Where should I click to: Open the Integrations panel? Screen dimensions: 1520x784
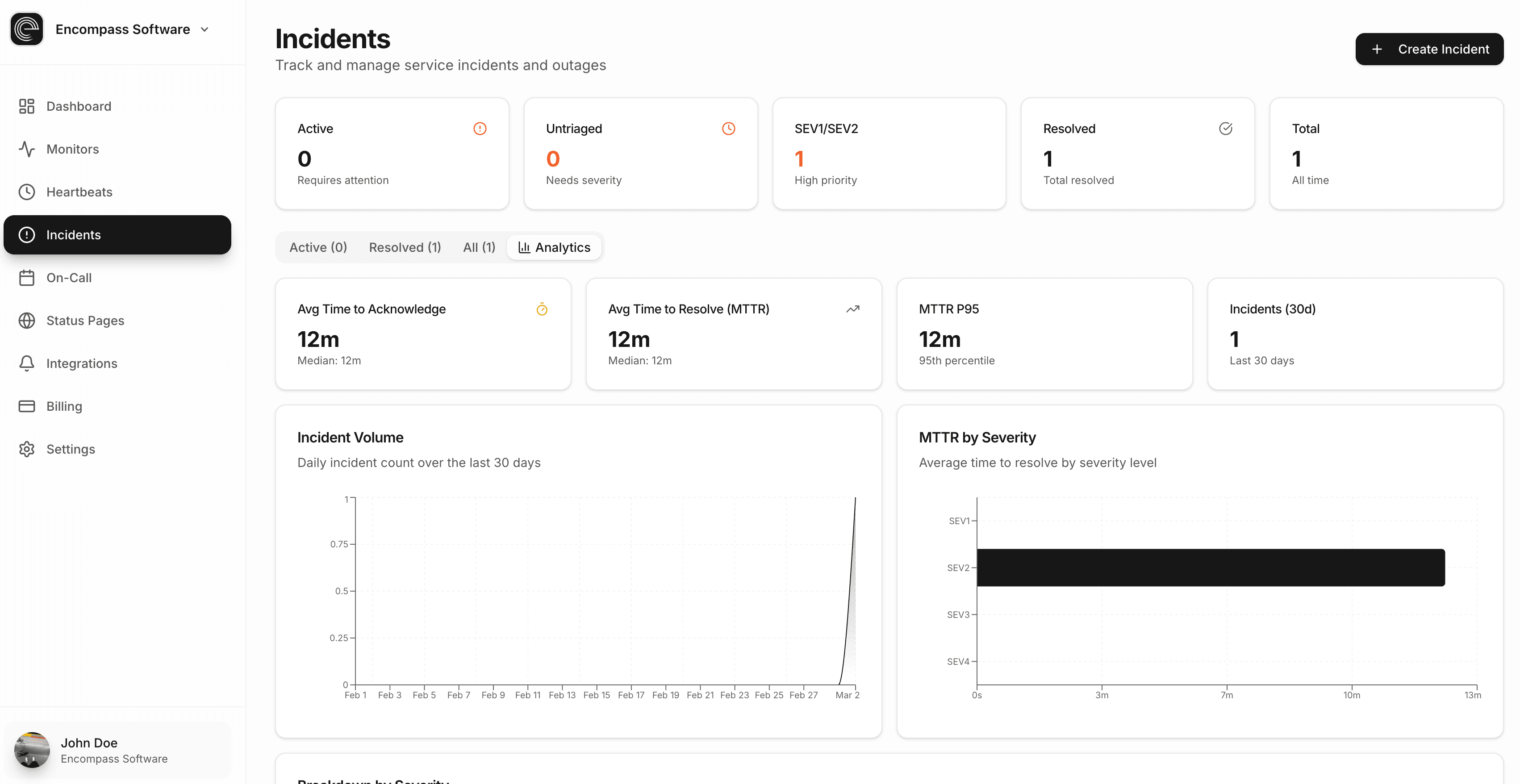pyautogui.click(x=81, y=363)
